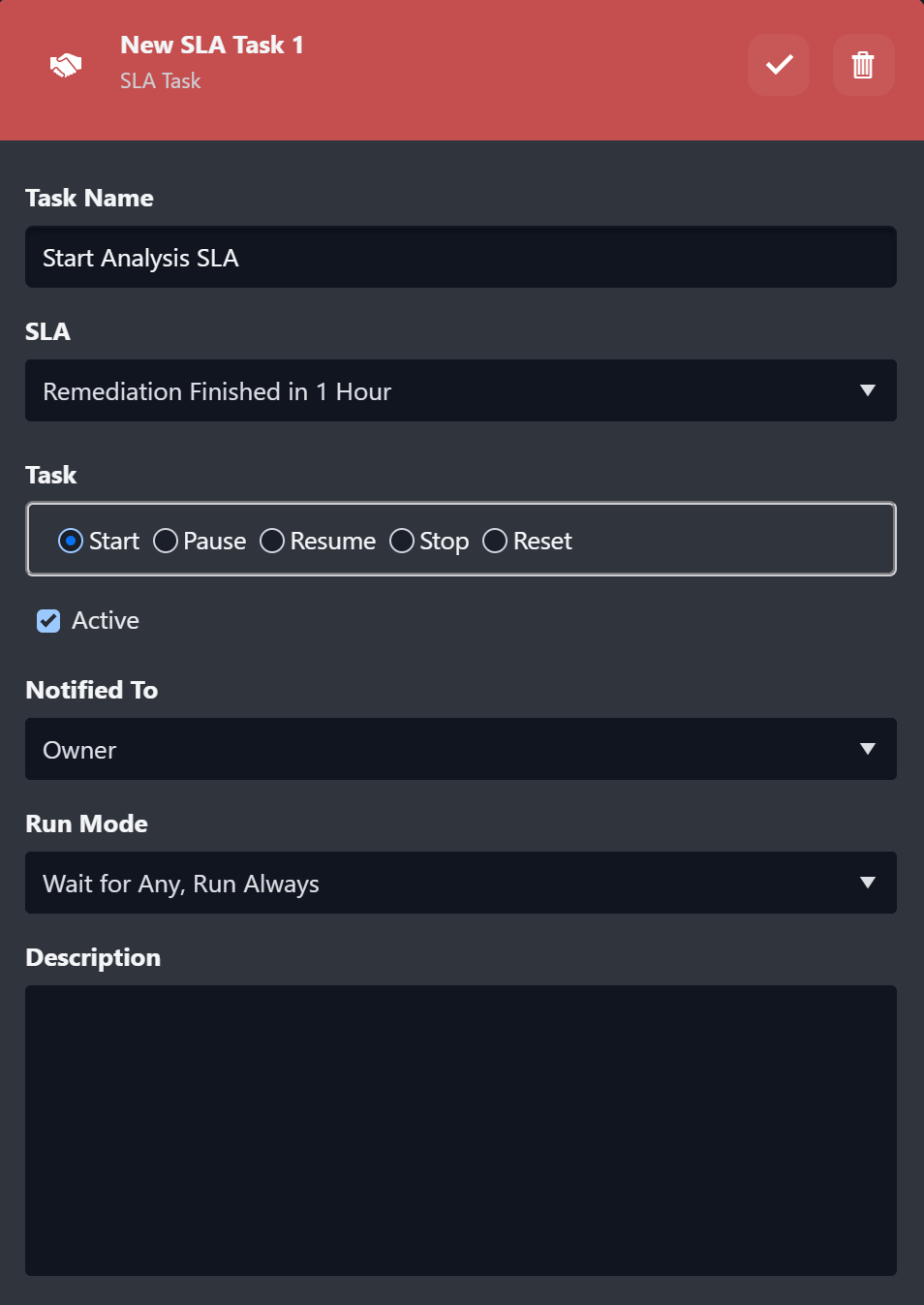Focus the Task Name input field

[460, 258]
